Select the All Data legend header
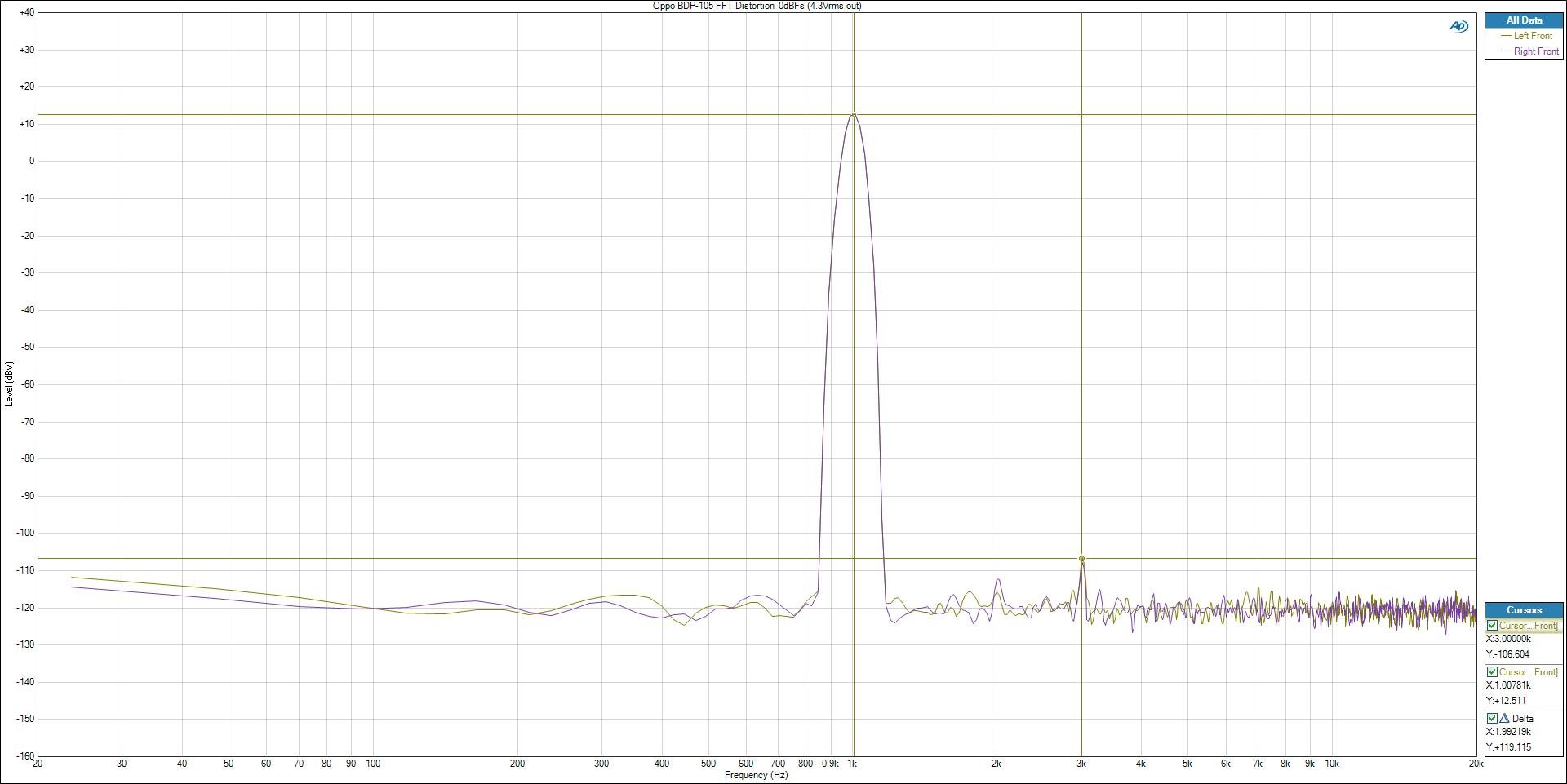Screen dimensions: 1567x784 (x=1524, y=20)
